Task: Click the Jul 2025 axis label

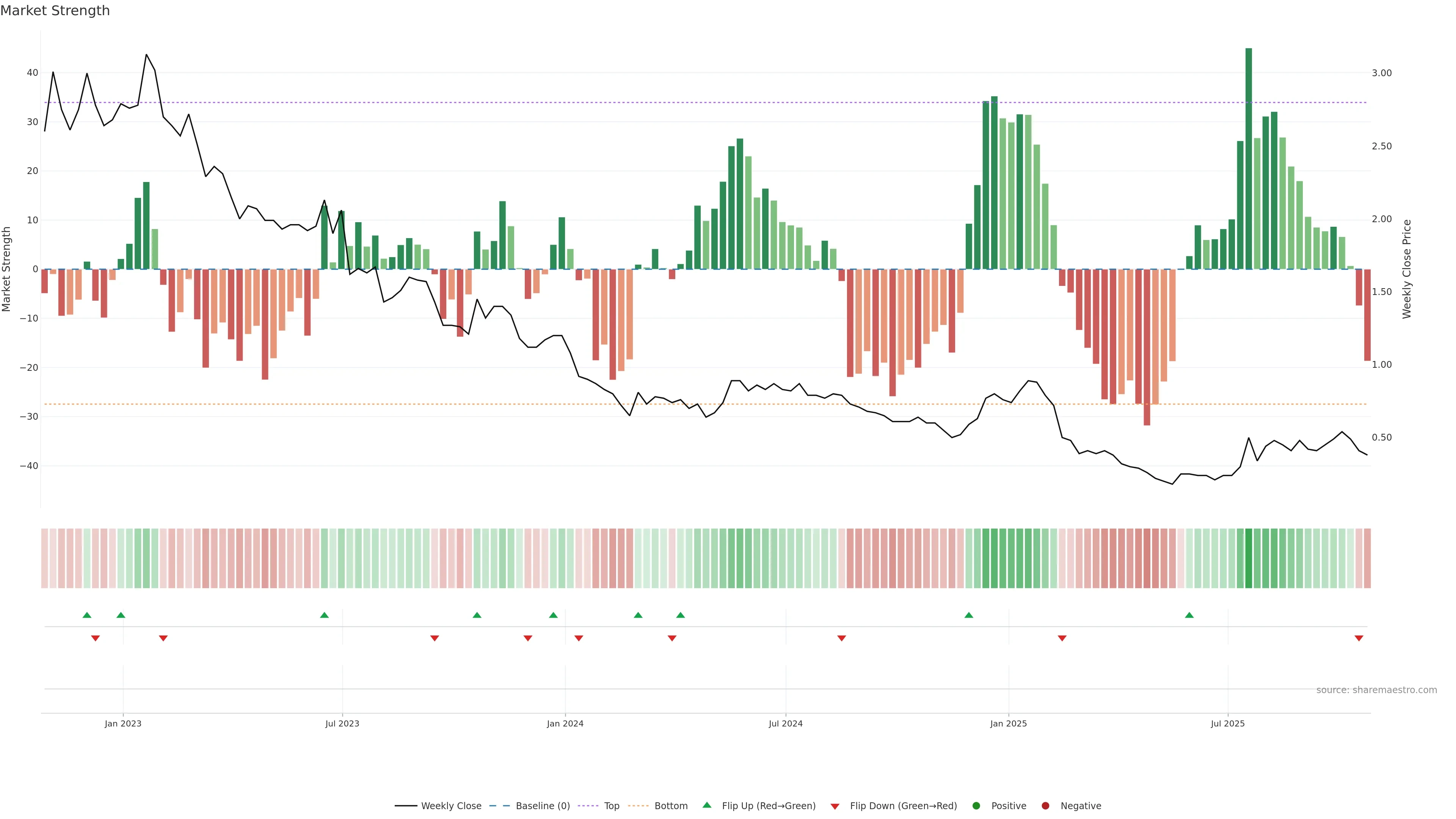Action: (1228, 723)
